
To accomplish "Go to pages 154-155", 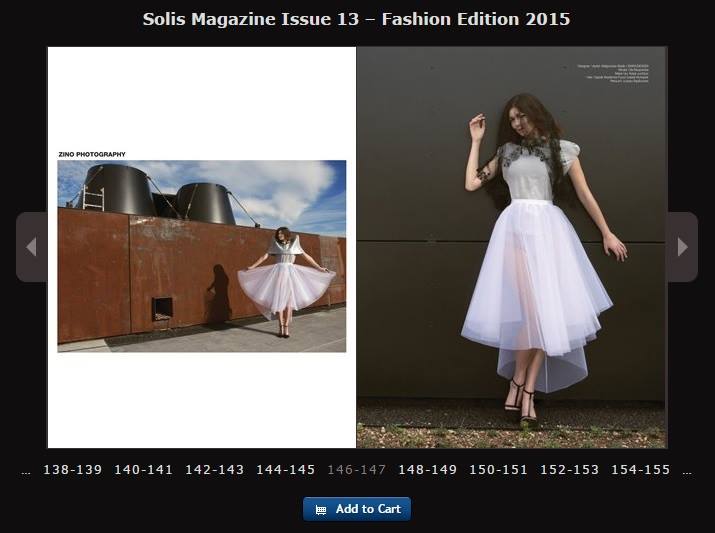I will pos(640,470).
